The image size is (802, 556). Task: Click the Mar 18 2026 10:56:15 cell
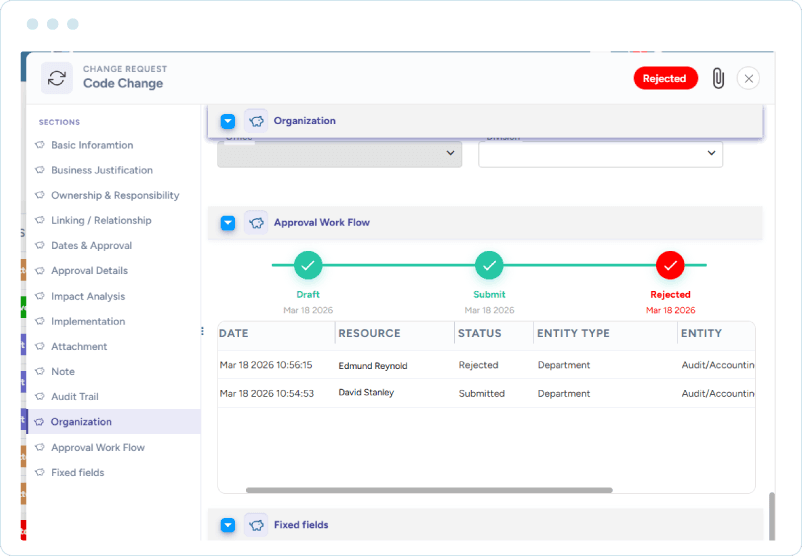266,365
